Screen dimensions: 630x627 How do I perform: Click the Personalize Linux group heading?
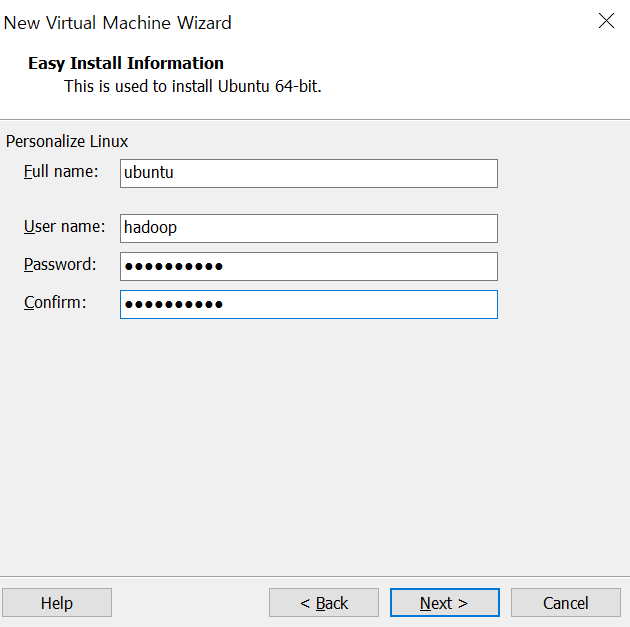click(67, 141)
